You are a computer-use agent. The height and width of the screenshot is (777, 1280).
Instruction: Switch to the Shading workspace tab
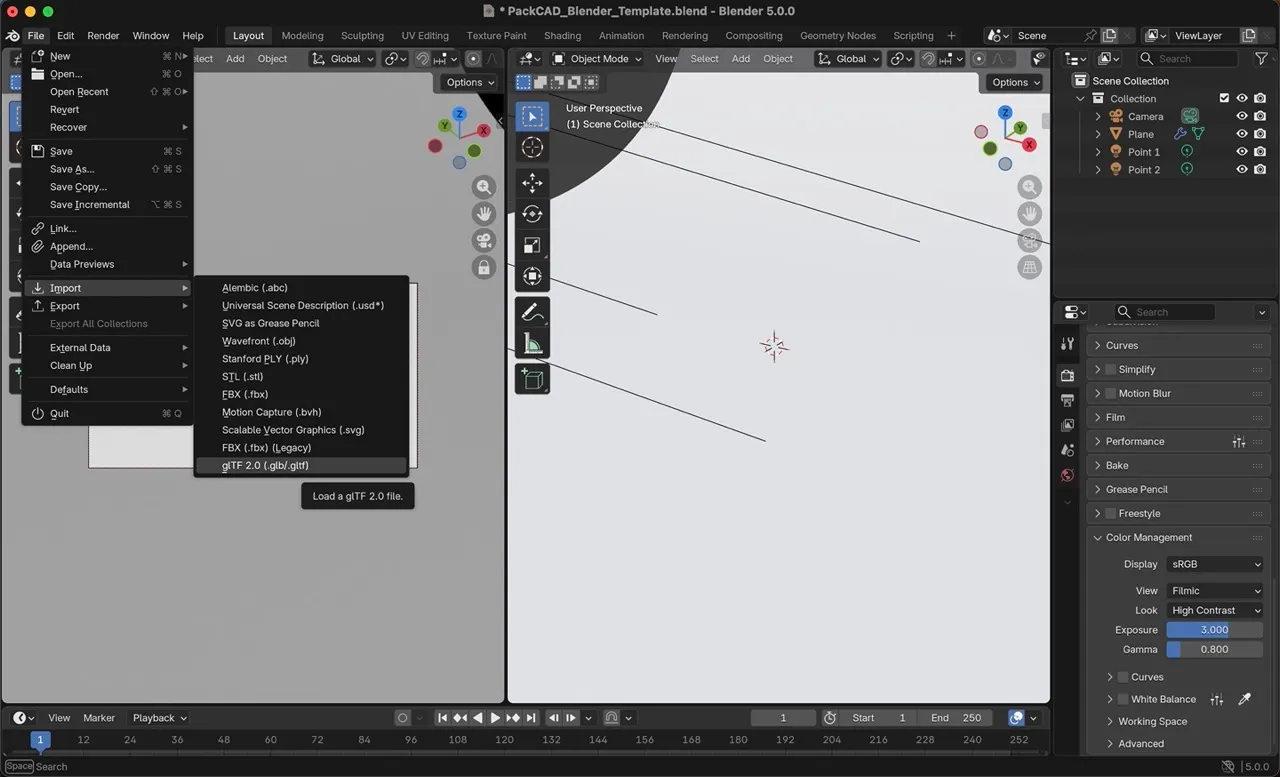(x=562, y=35)
